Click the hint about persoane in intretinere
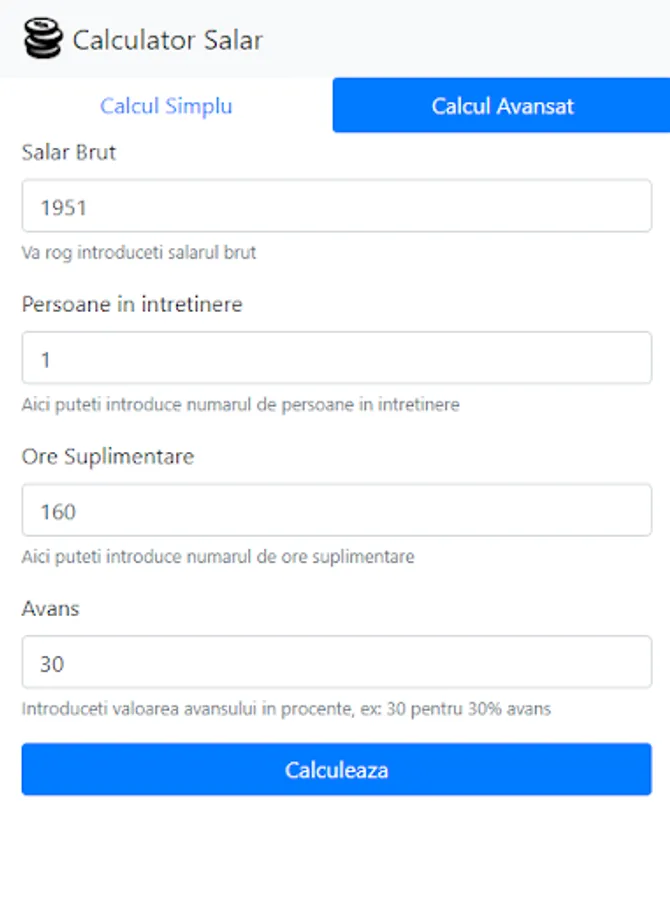 pyautogui.click(x=240, y=405)
